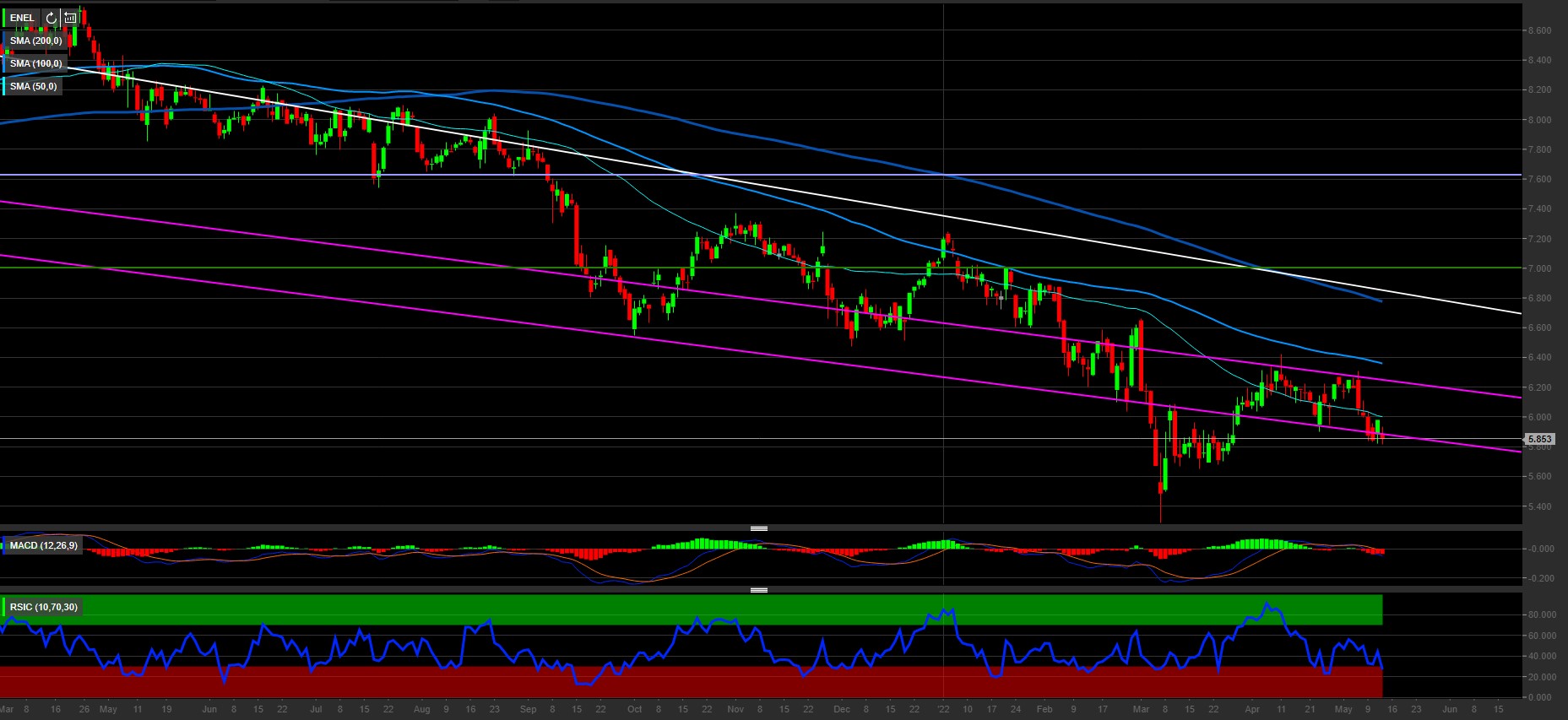Select the RSIC (10,70,30) indicator label
This screenshot has width=1568, height=720.
tap(44, 607)
